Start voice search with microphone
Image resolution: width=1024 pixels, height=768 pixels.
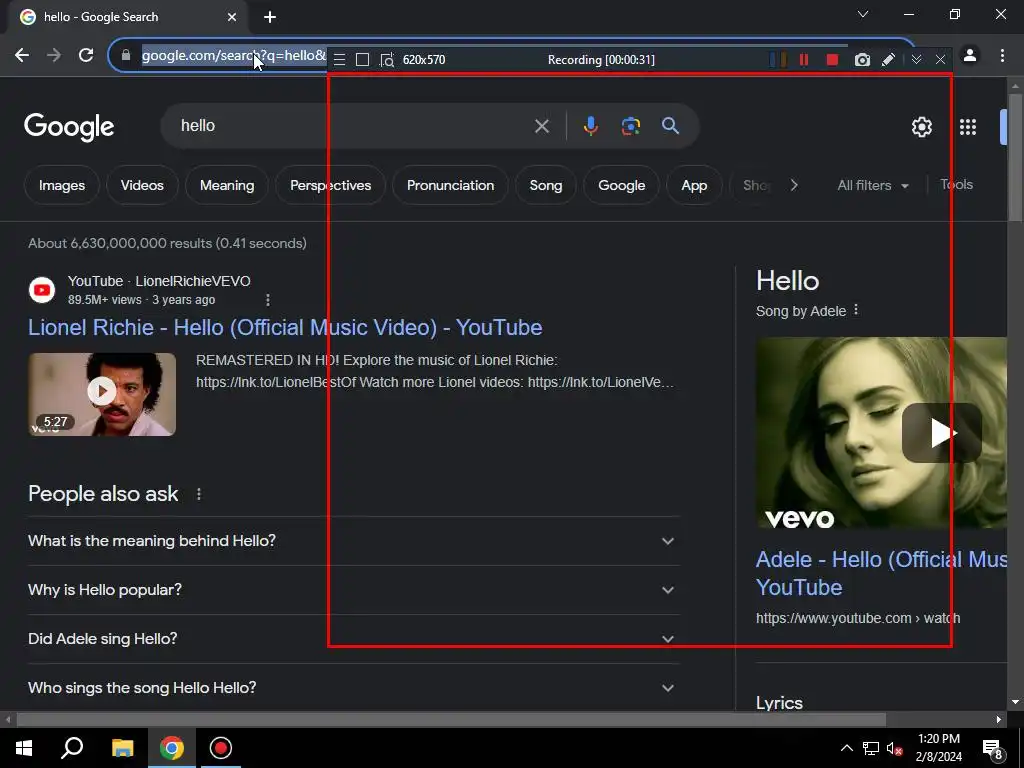[590, 126]
